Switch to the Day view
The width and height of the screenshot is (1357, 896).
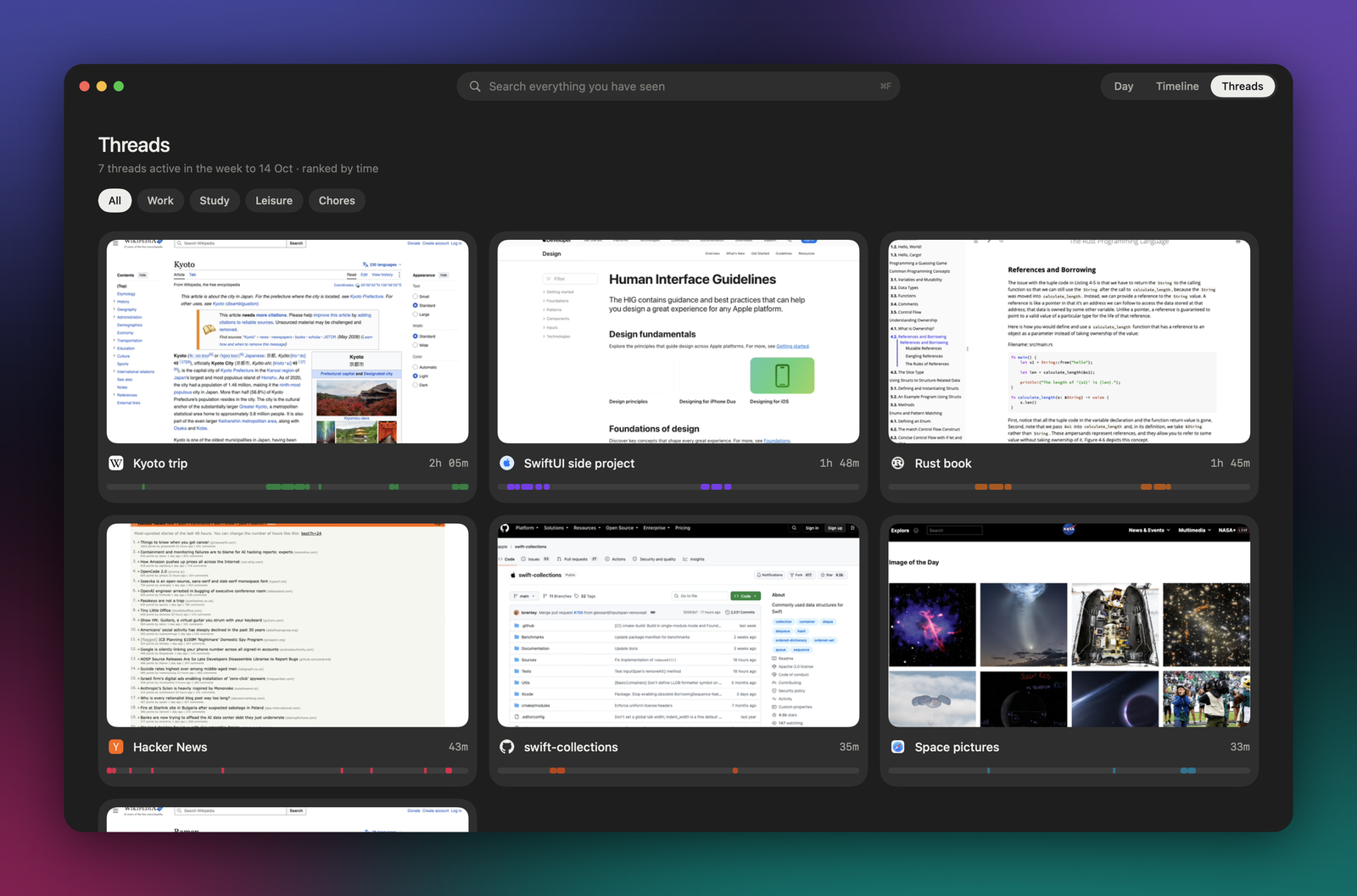[1124, 86]
